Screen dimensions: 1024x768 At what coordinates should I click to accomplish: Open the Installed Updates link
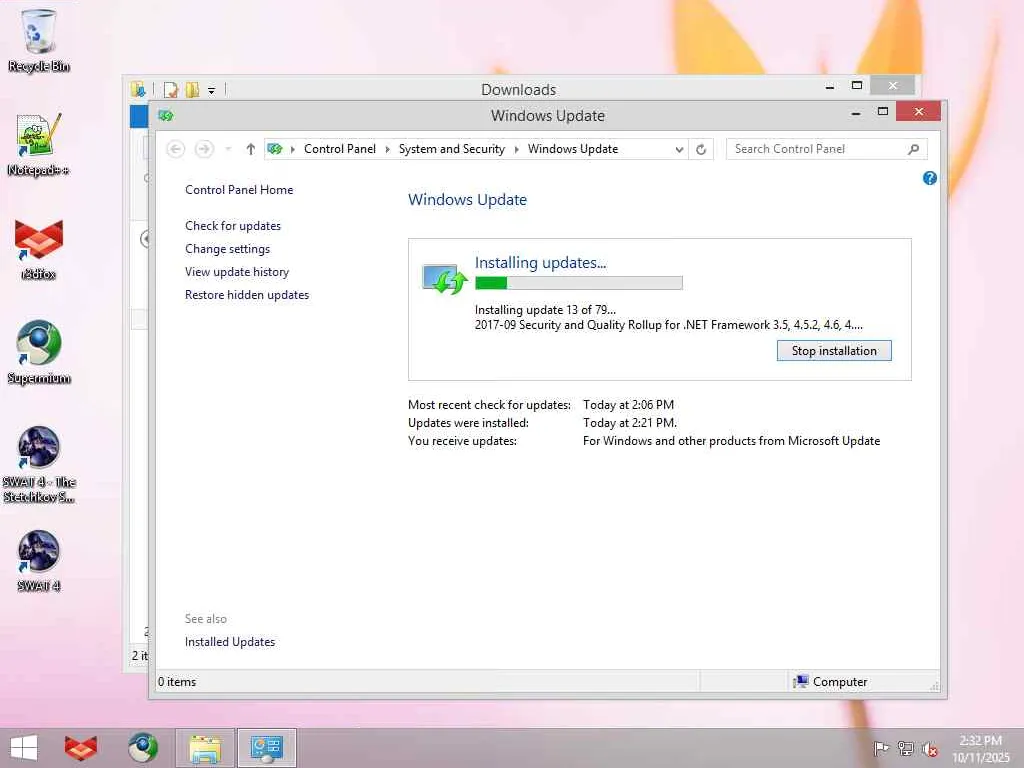pyautogui.click(x=230, y=642)
